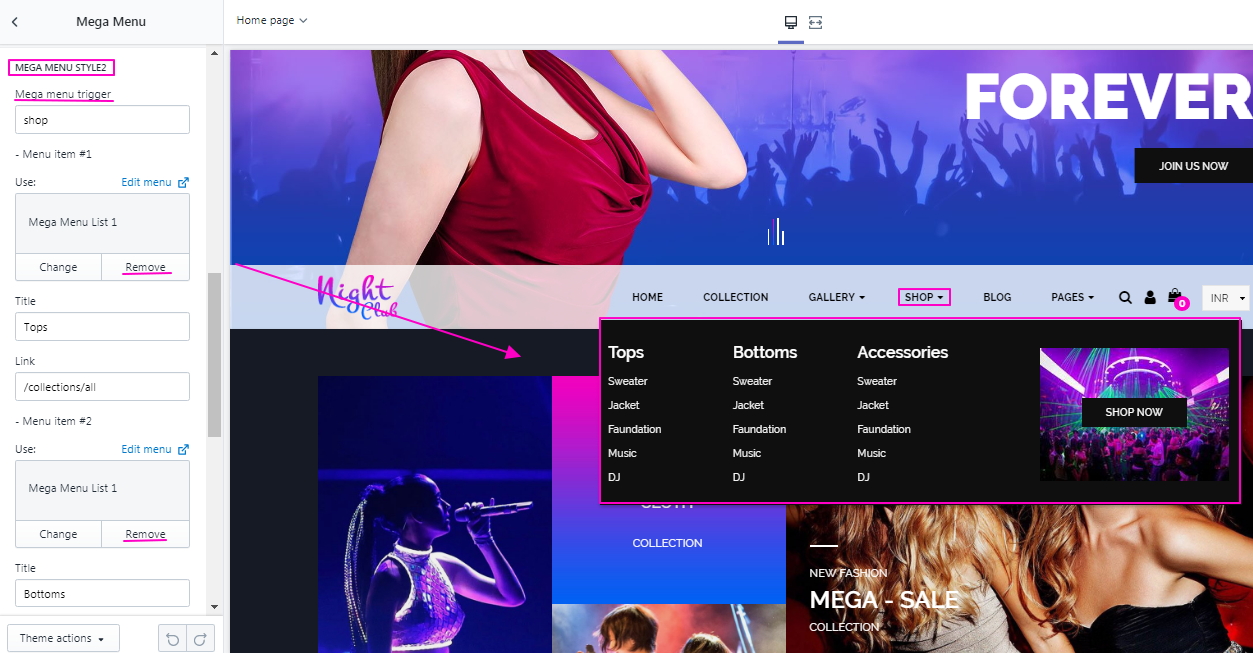Switch to fullscreen width preview icon
Image resolution: width=1253 pixels, height=653 pixels.
click(815, 22)
